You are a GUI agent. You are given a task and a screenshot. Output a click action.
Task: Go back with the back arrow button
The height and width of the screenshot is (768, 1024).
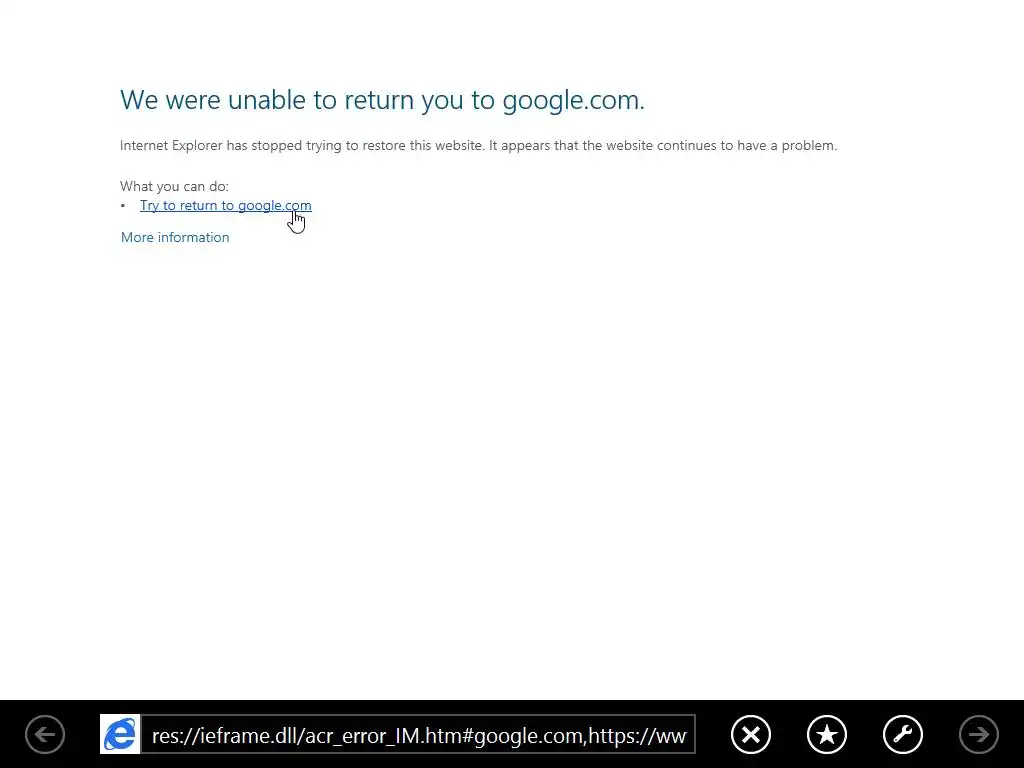45,735
